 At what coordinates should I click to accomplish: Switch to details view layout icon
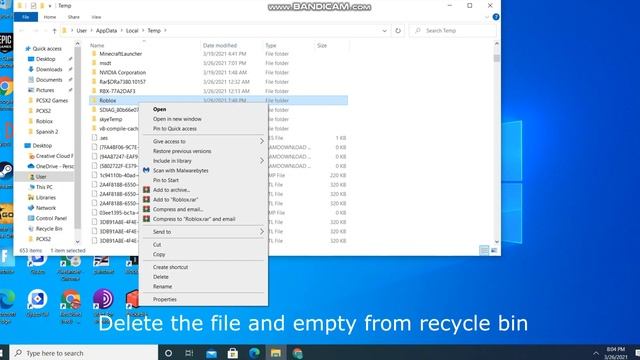coord(484,250)
